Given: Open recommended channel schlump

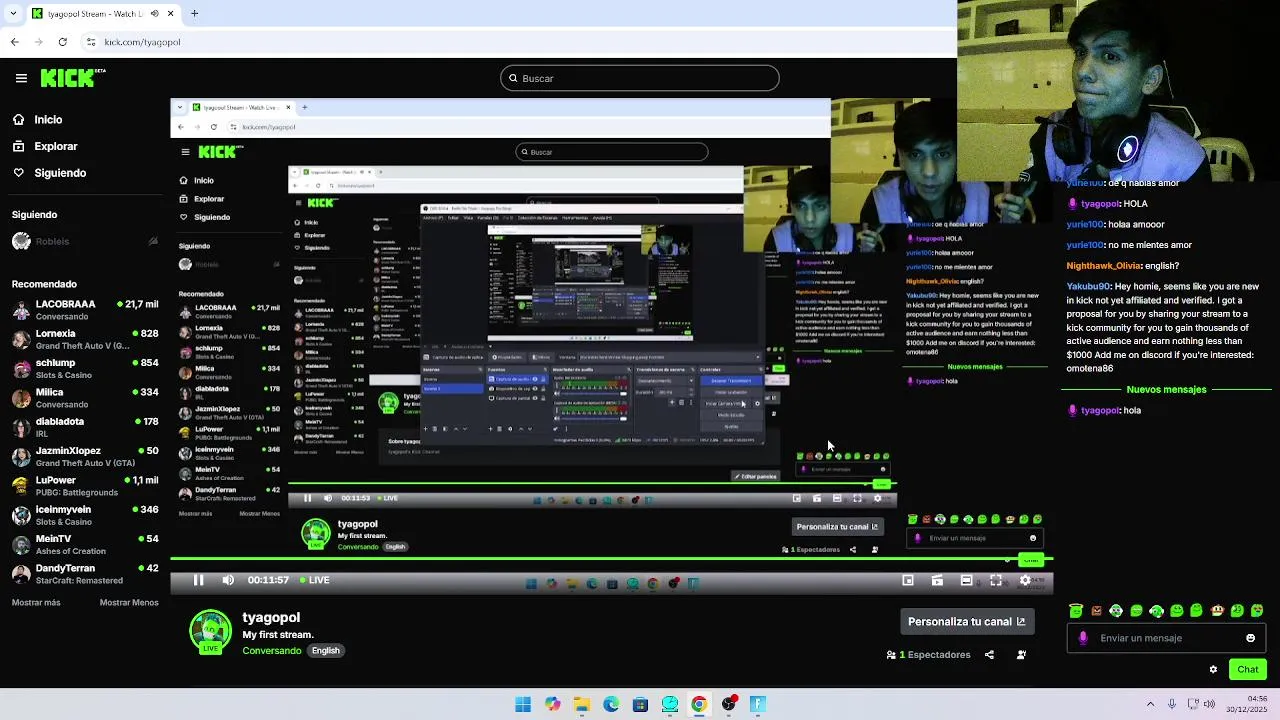Looking at the screenshot, I should coord(85,368).
